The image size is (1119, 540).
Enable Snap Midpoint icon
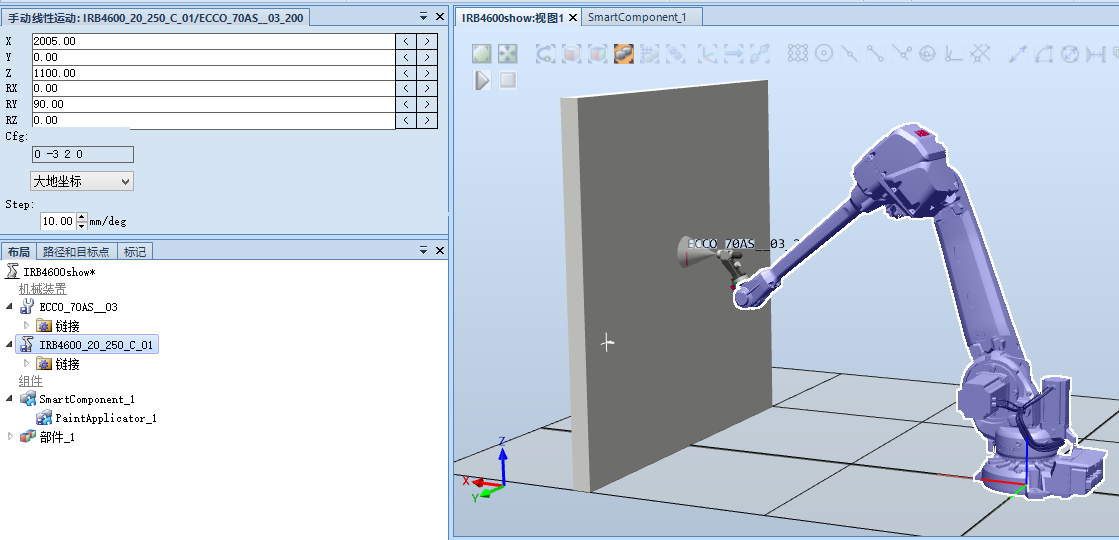tap(849, 54)
